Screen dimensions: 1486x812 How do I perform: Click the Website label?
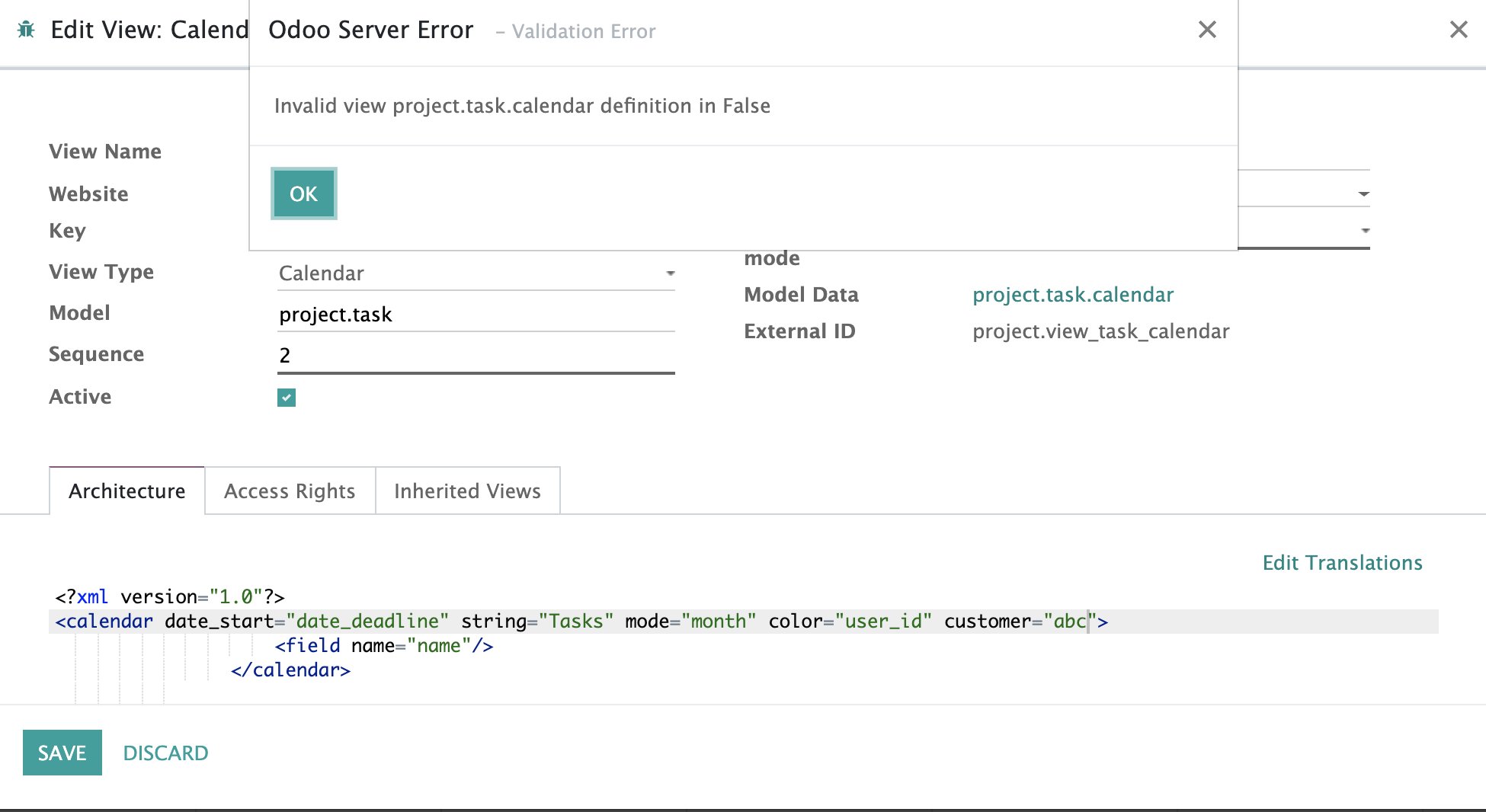point(88,194)
